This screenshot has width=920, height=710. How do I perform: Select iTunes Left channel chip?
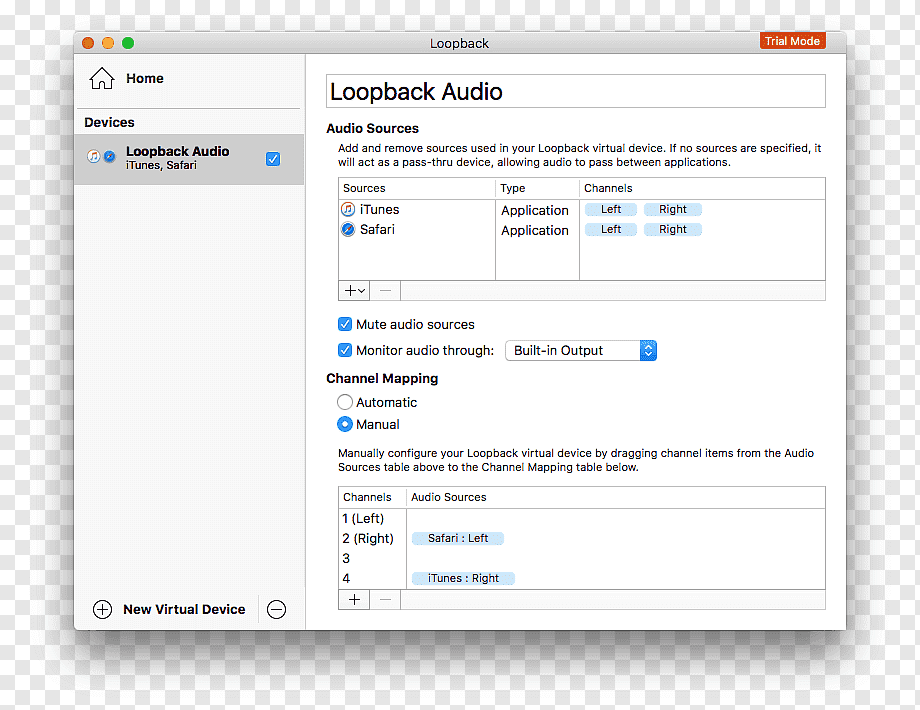point(611,209)
